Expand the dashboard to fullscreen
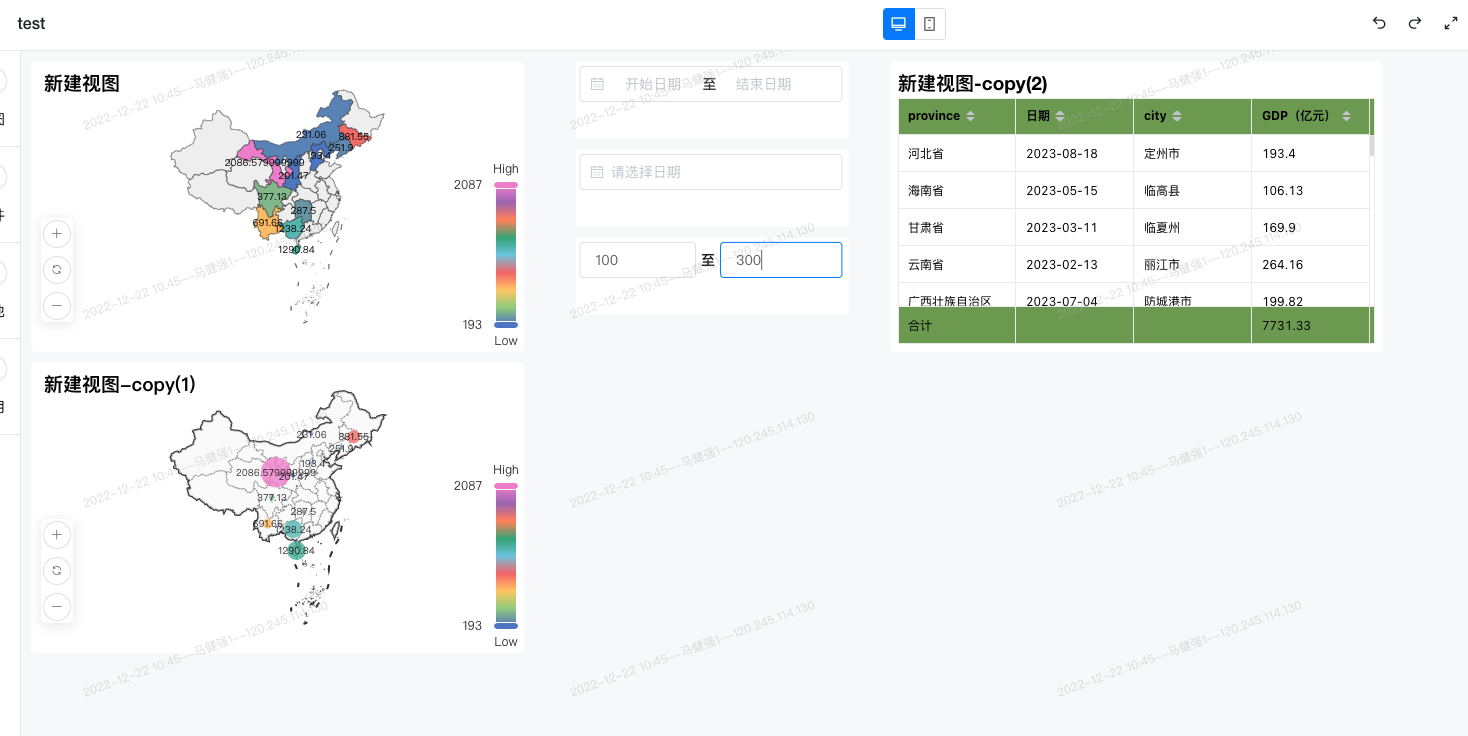This screenshot has height=736, width=1468. 1451,23
